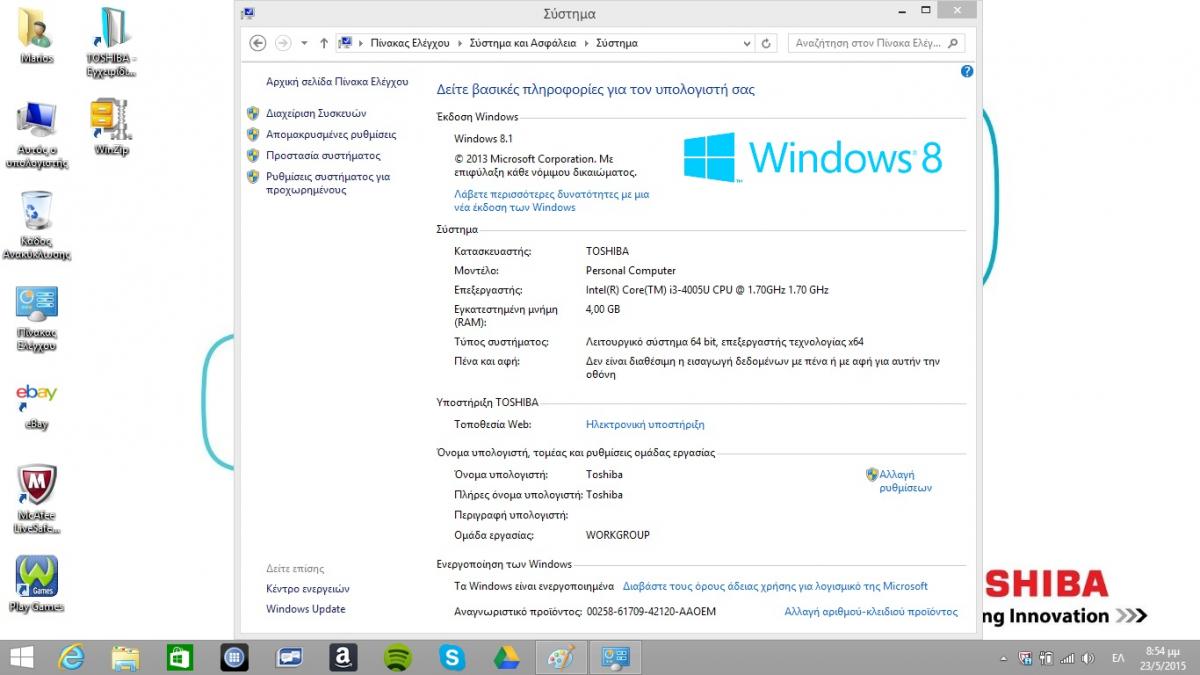Open Internet Explorer from the taskbar
The height and width of the screenshot is (675, 1200).
point(72,657)
